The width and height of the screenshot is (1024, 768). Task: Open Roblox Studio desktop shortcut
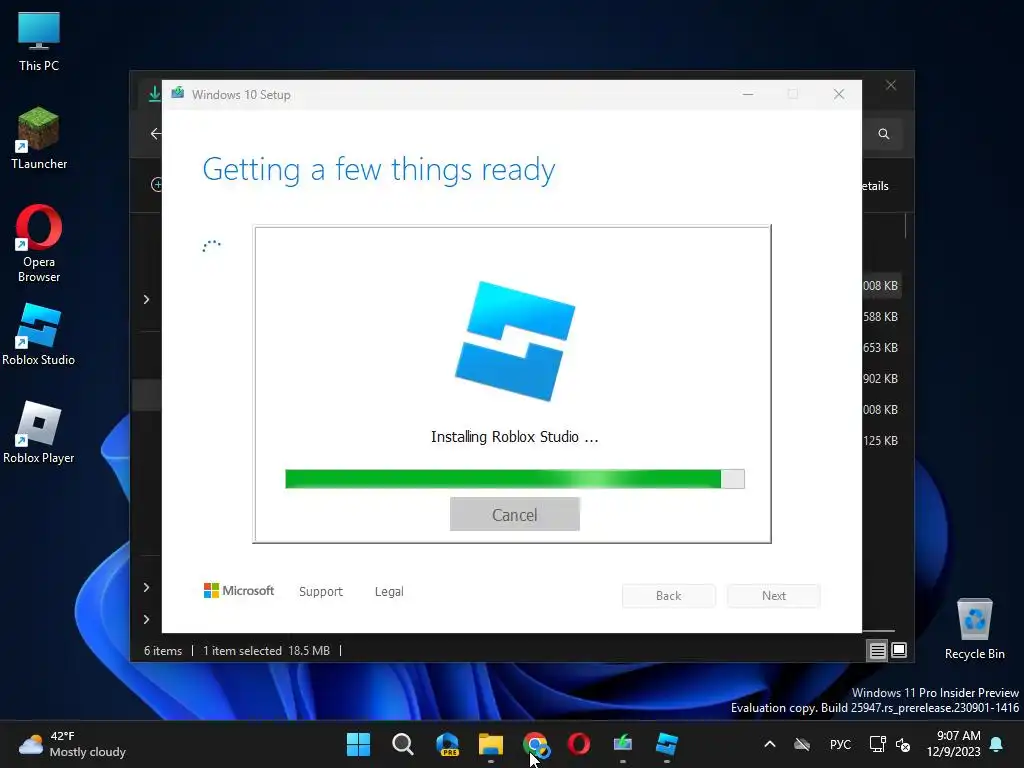[39, 335]
